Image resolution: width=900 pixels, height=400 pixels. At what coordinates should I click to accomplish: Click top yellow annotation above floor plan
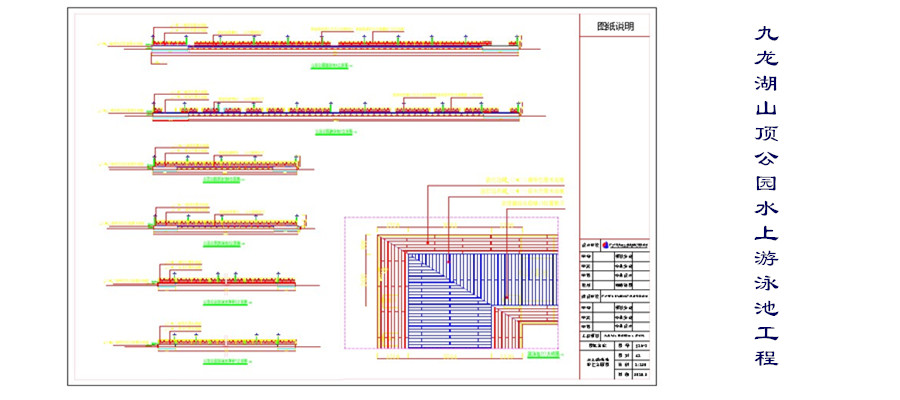[538, 184]
